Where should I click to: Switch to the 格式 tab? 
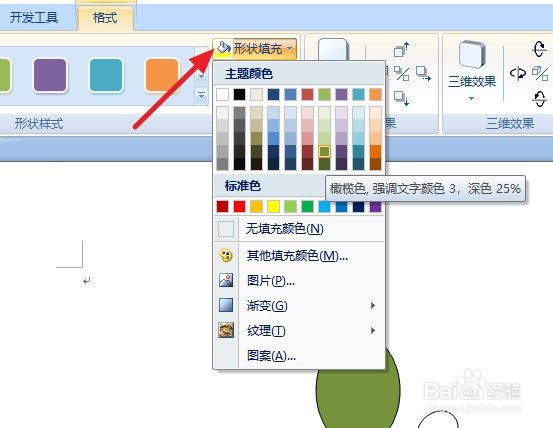(x=105, y=18)
